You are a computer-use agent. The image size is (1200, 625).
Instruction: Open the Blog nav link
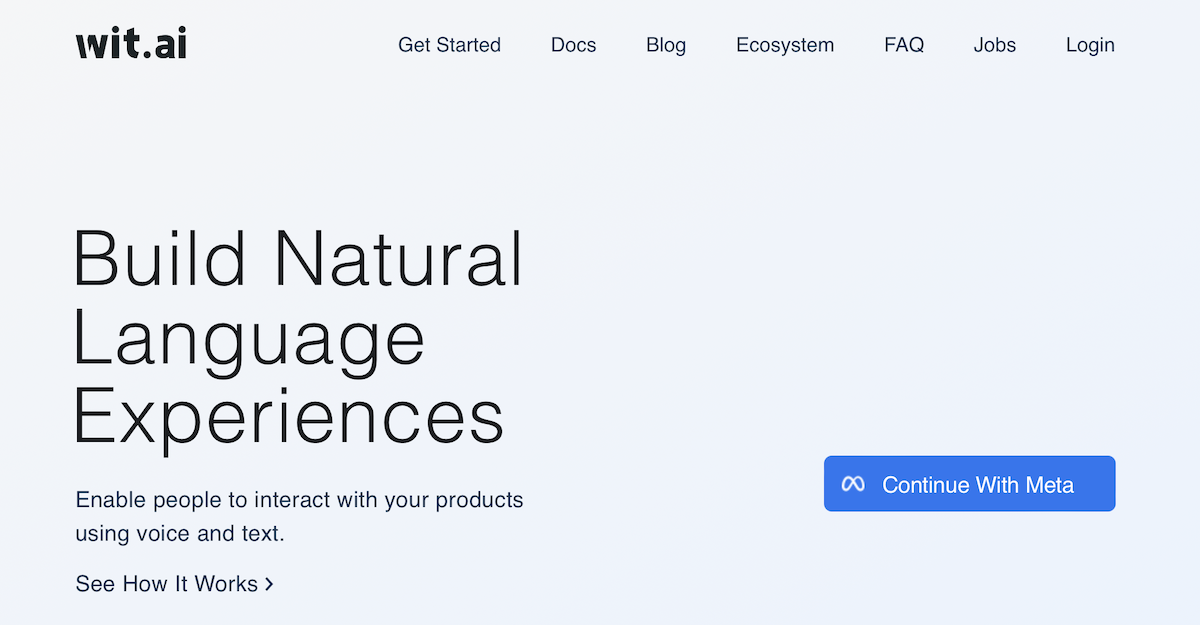coord(666,45)
